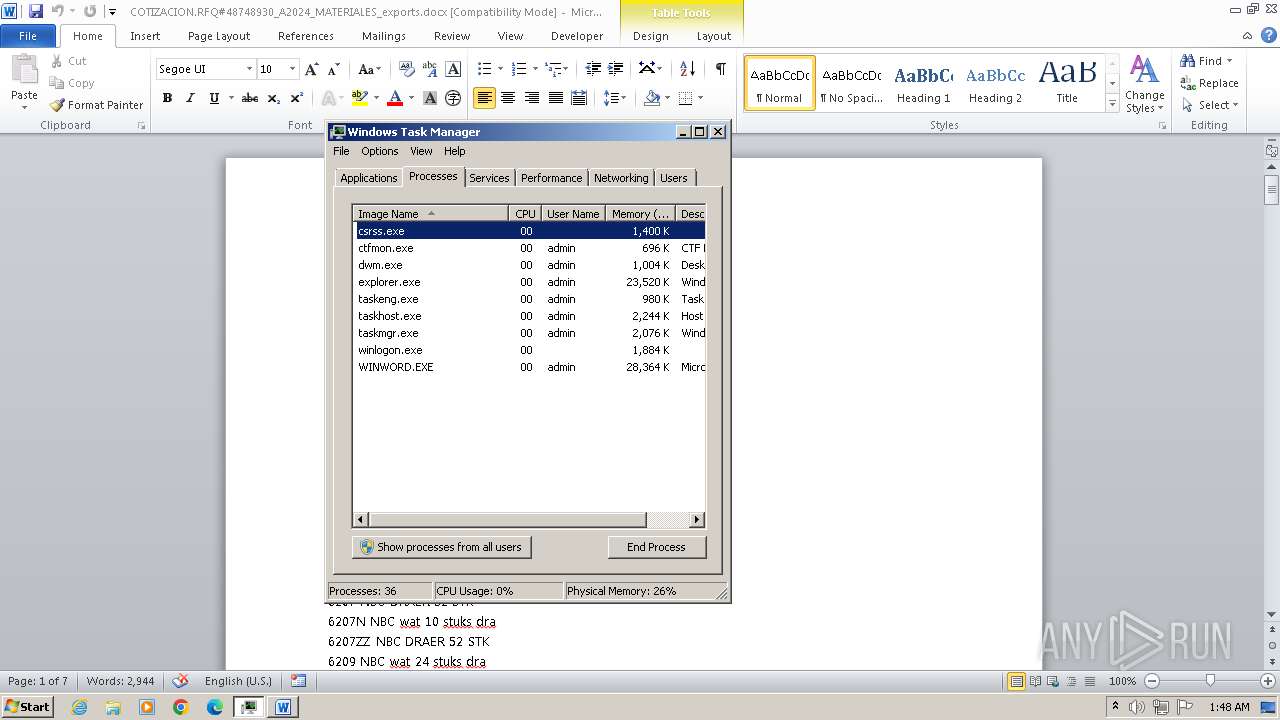The height and width of the screenshot is (720, 1280).
Task: Select the WINWORD.EXE process row
Action: [530, 367]
